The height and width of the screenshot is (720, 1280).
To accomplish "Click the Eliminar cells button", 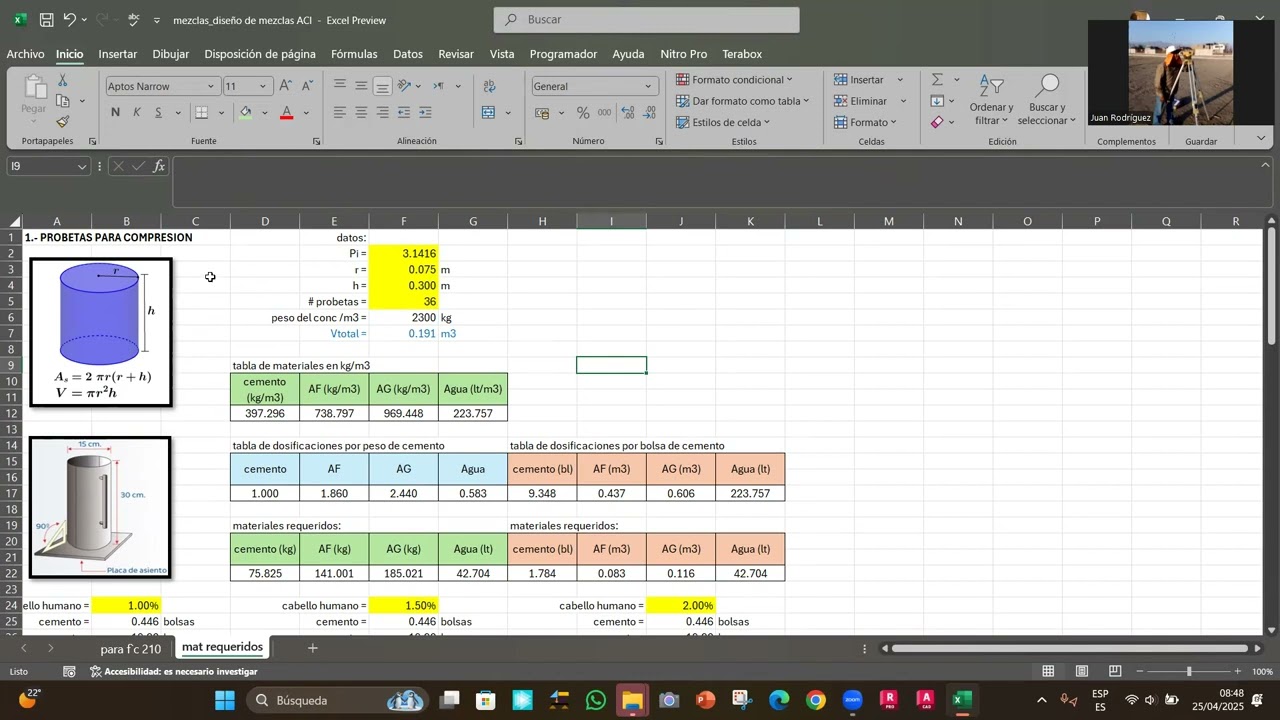I will 860,101.
